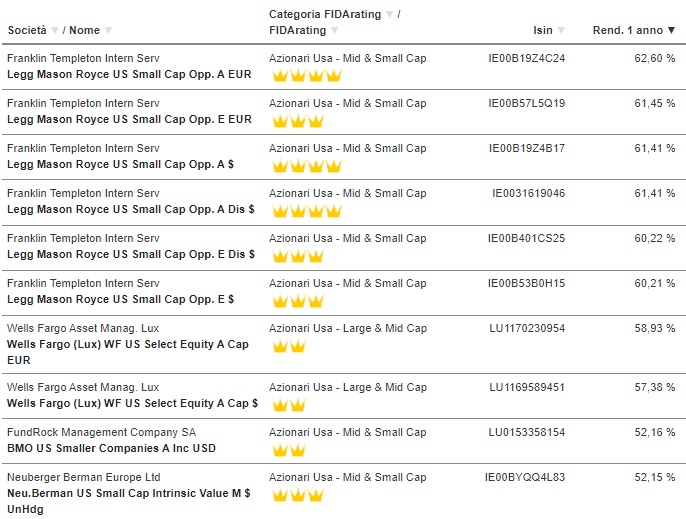
Task: Open Neu.Berman US Small Cap Intrinsic Value fund
Action: click(129, 501)
